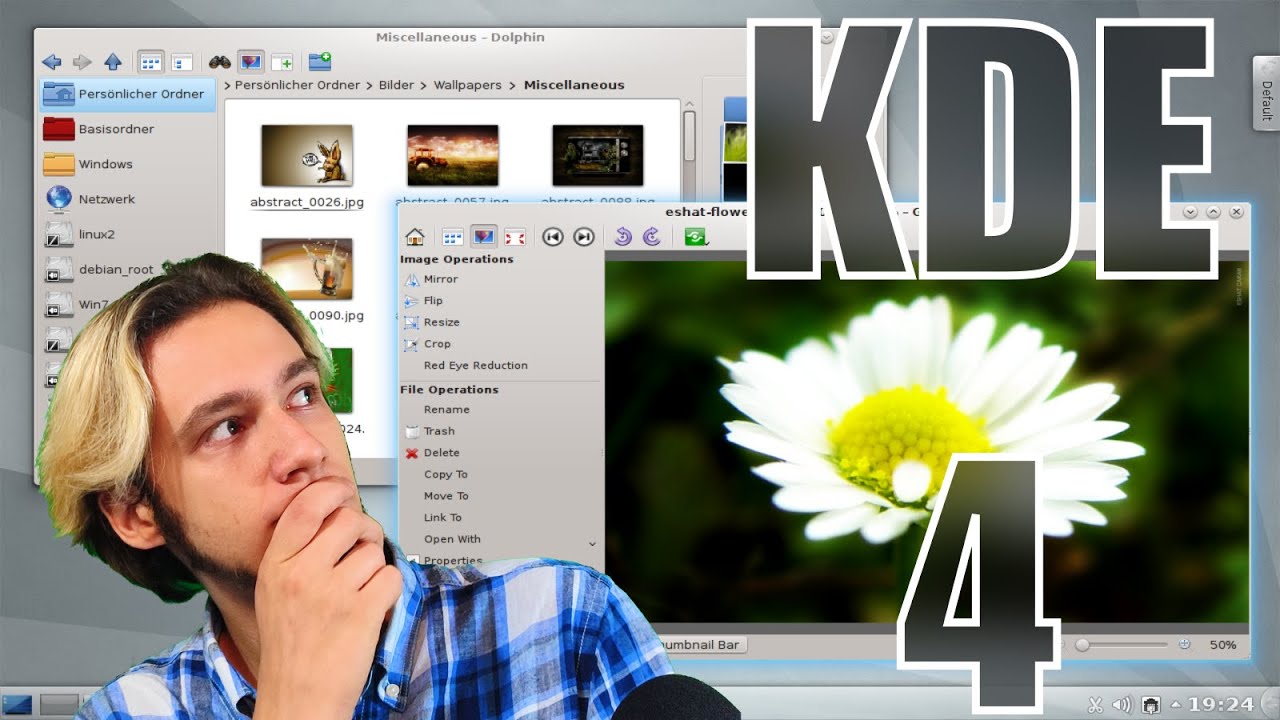
Task: Click the Bilder breadcrumb
Action: pos(396,85)
